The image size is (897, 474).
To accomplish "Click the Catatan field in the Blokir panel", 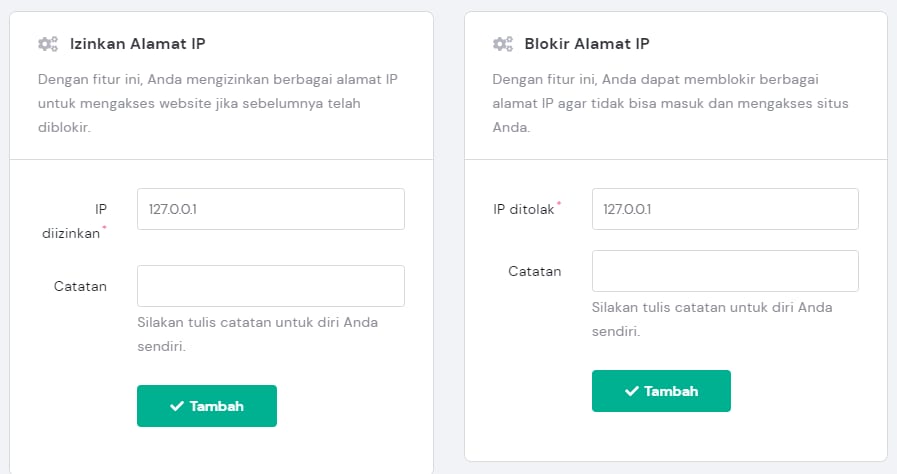I will (725, 271).
